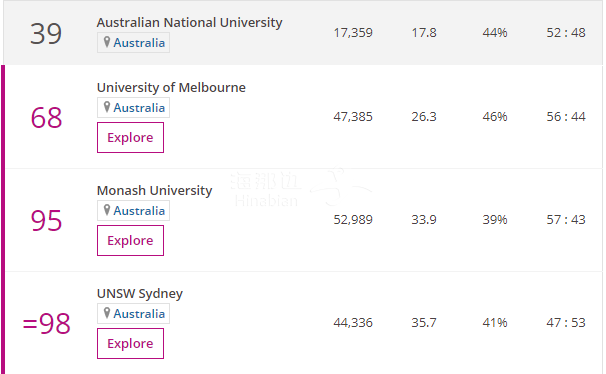Open the Australian National University name link

[189, 22]
